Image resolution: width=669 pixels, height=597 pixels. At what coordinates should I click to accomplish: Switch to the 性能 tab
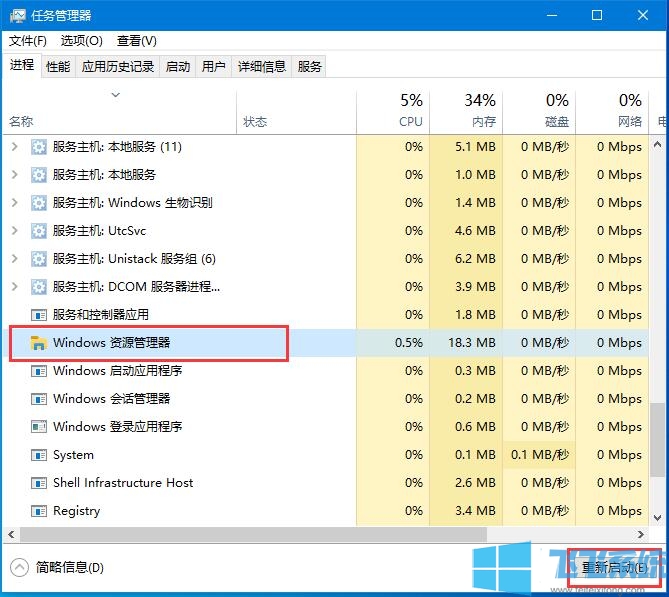point(58,66)
